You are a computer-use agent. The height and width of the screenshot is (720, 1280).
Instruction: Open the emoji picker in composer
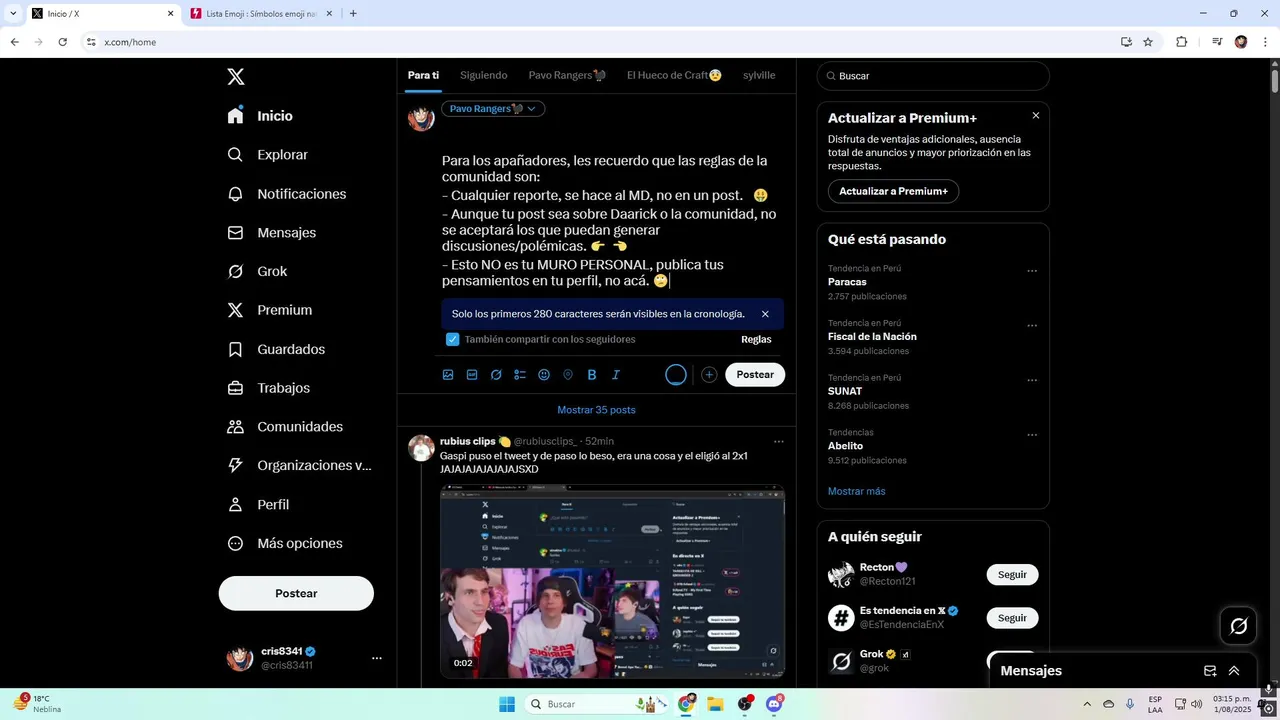544,375
